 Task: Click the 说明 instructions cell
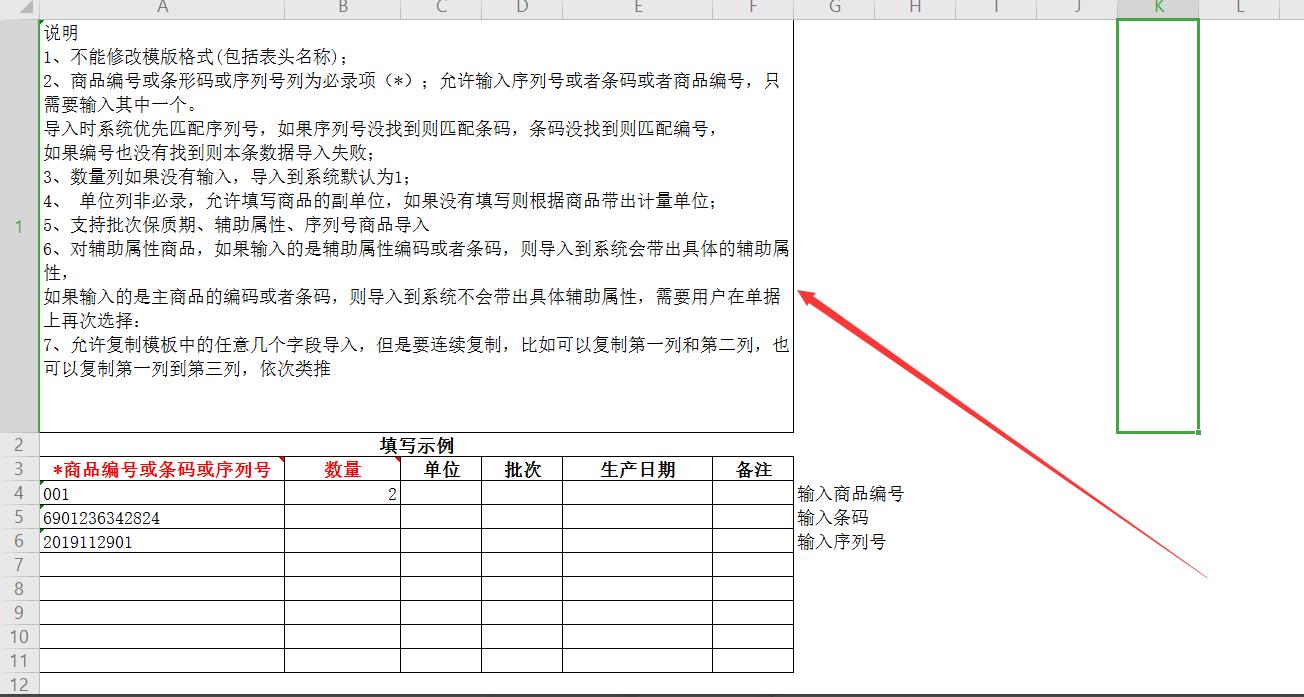coord(416,226)
